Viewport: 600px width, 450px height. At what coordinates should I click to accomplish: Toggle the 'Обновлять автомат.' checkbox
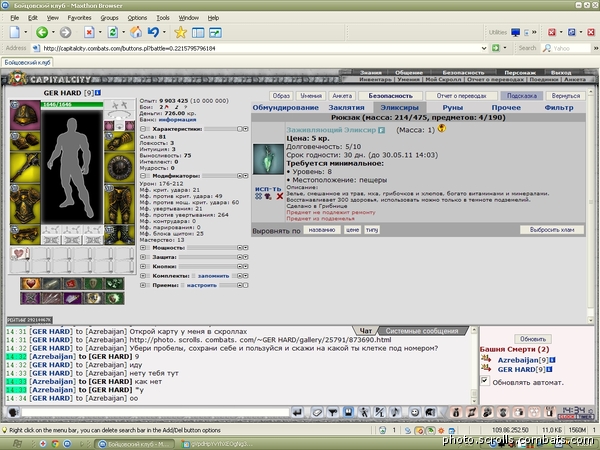pos(485,381)
